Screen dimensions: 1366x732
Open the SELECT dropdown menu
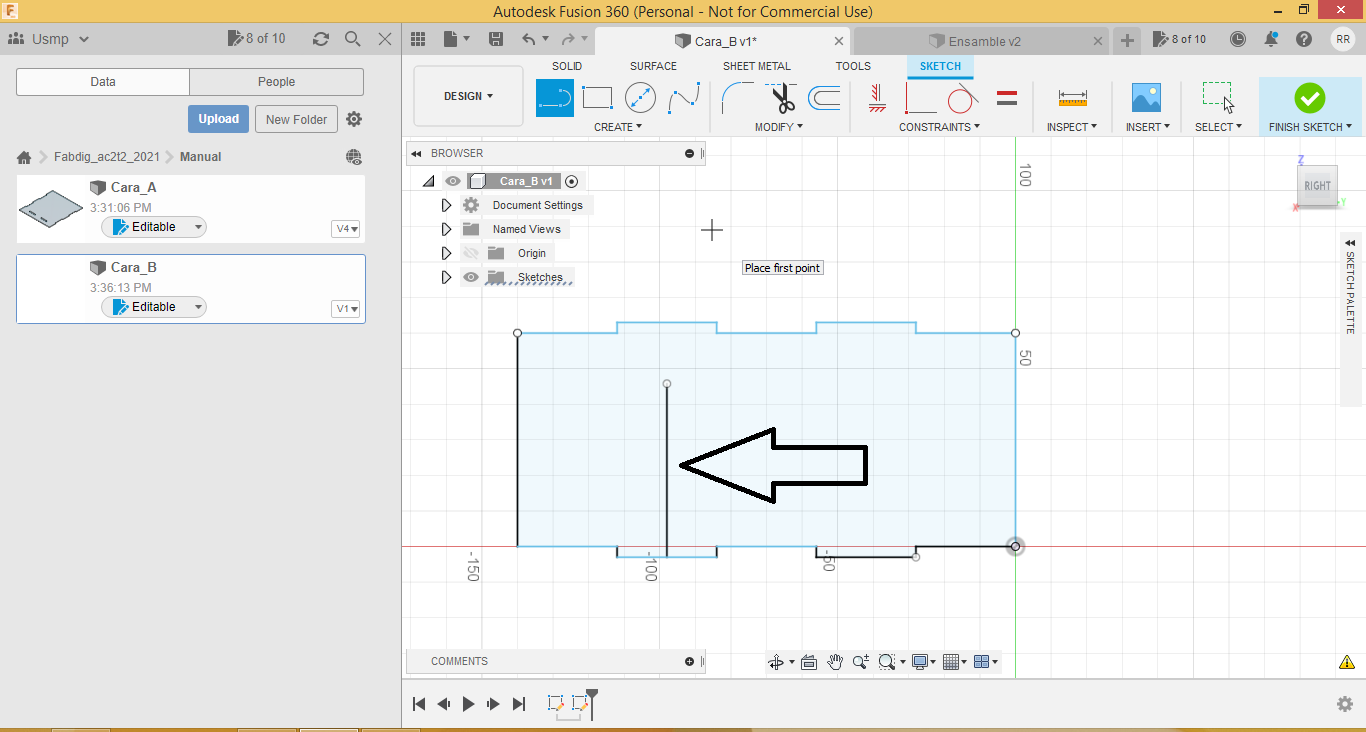(x=1218, y=127)
